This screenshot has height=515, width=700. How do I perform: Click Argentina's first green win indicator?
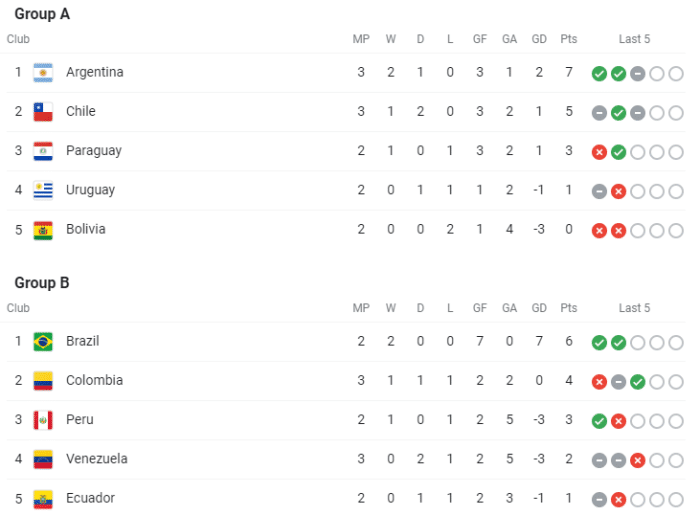pyautogui.click(x=599, y=74)
